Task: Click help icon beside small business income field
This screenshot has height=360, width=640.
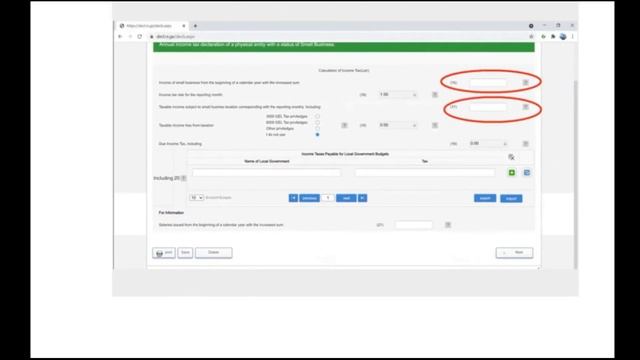Action: (526, 82)
